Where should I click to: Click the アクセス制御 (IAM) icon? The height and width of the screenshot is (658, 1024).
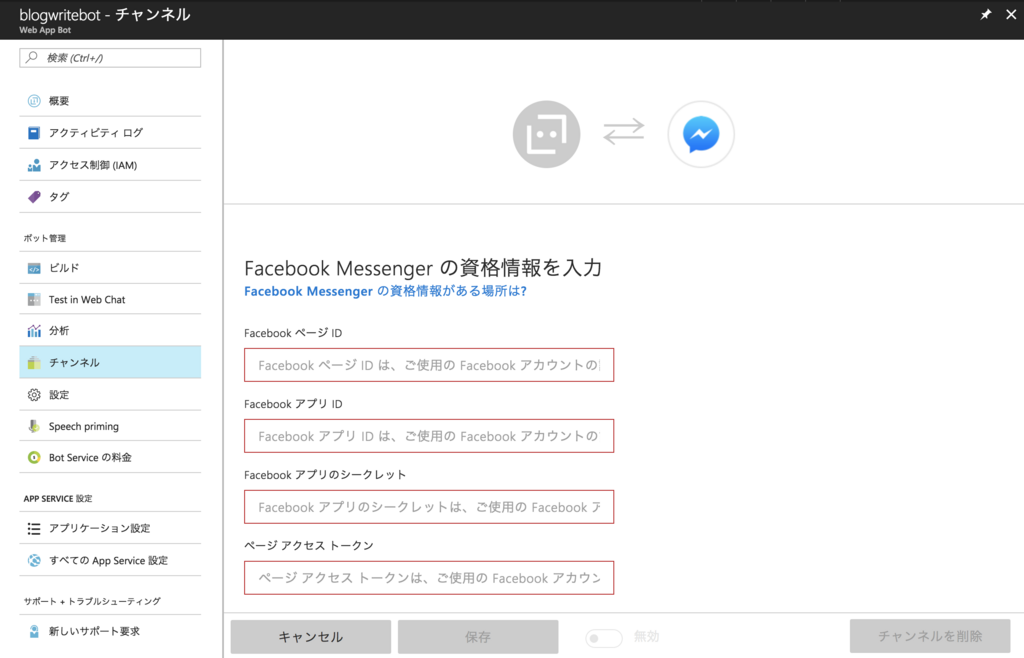[32, 164]
